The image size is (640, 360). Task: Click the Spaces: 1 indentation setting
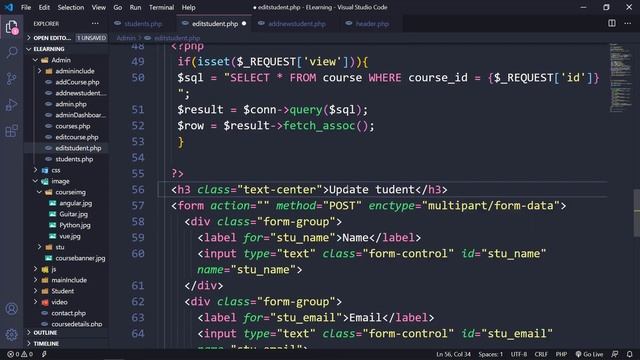point(490,354)
